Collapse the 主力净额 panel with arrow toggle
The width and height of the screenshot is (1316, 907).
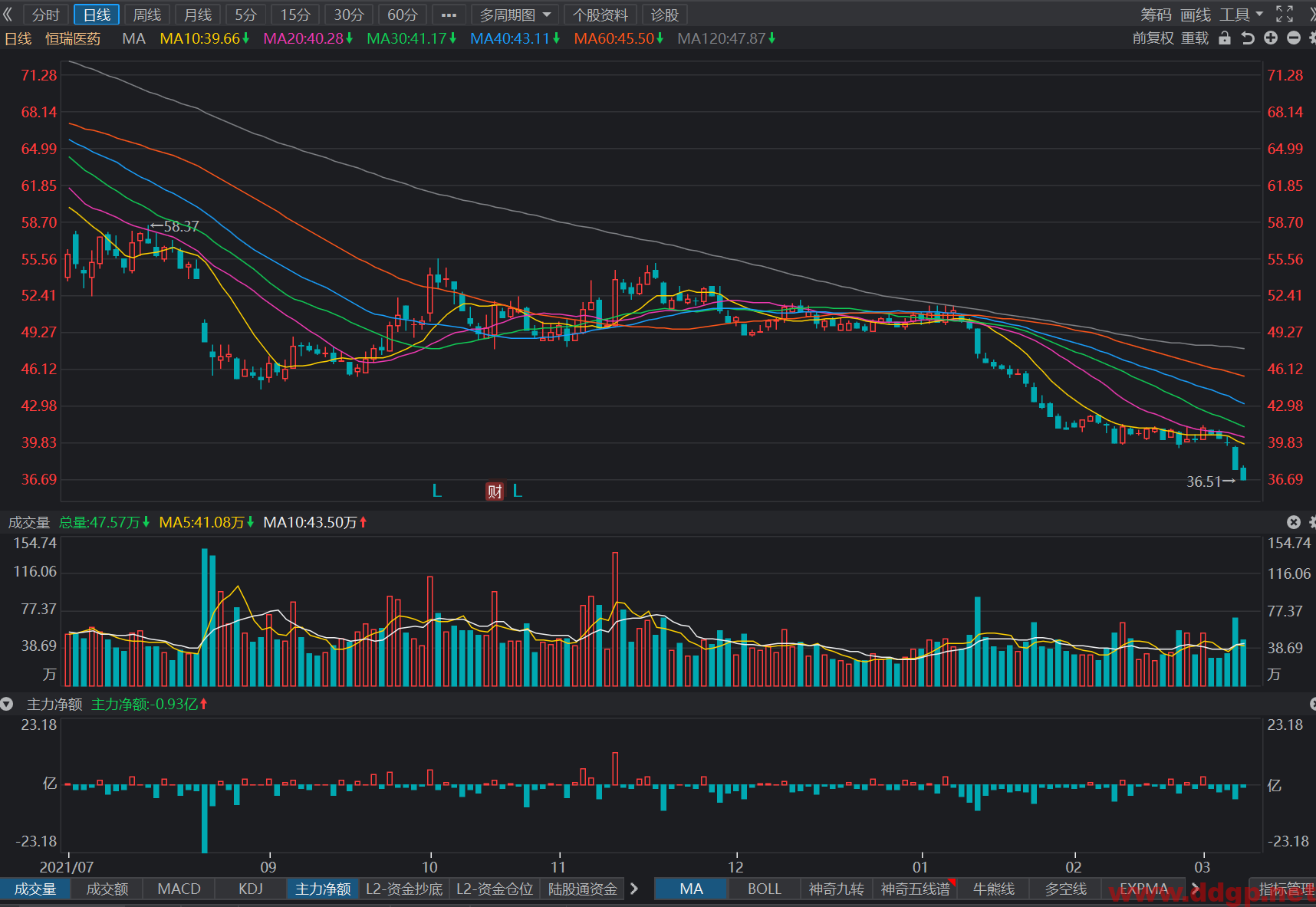click(7, 704)
